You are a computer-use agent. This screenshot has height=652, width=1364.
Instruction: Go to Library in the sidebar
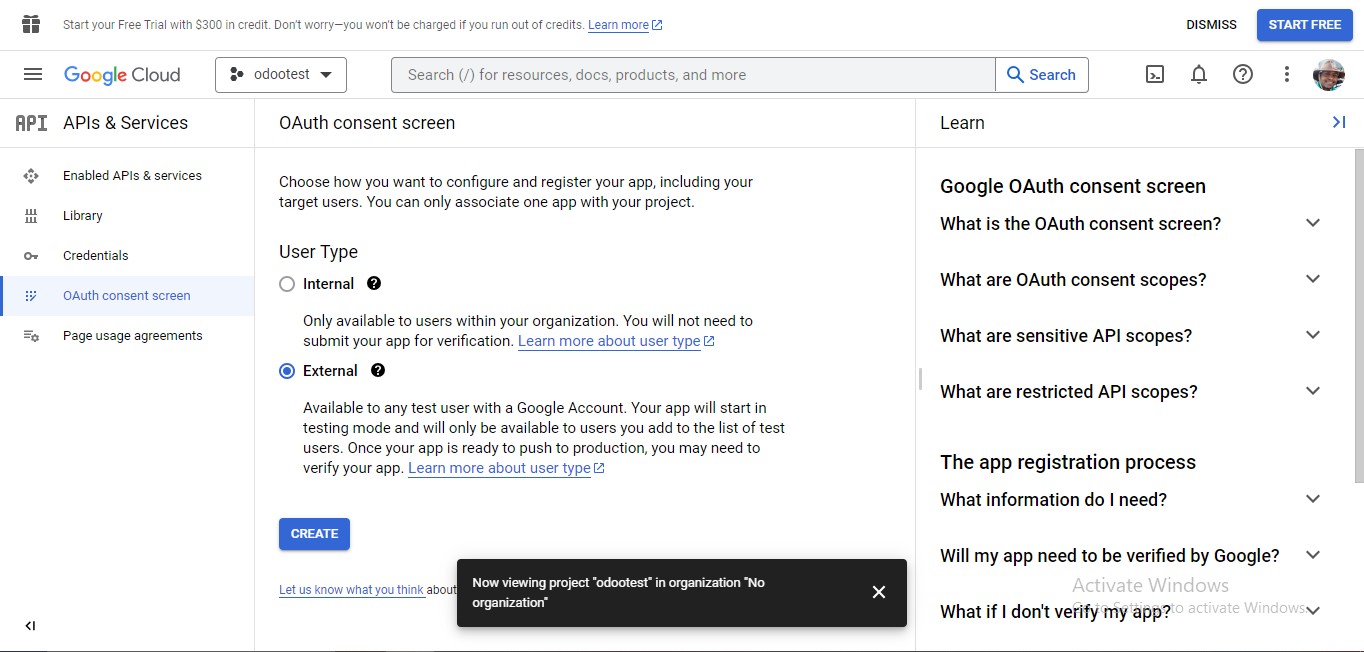coord(127,216)
